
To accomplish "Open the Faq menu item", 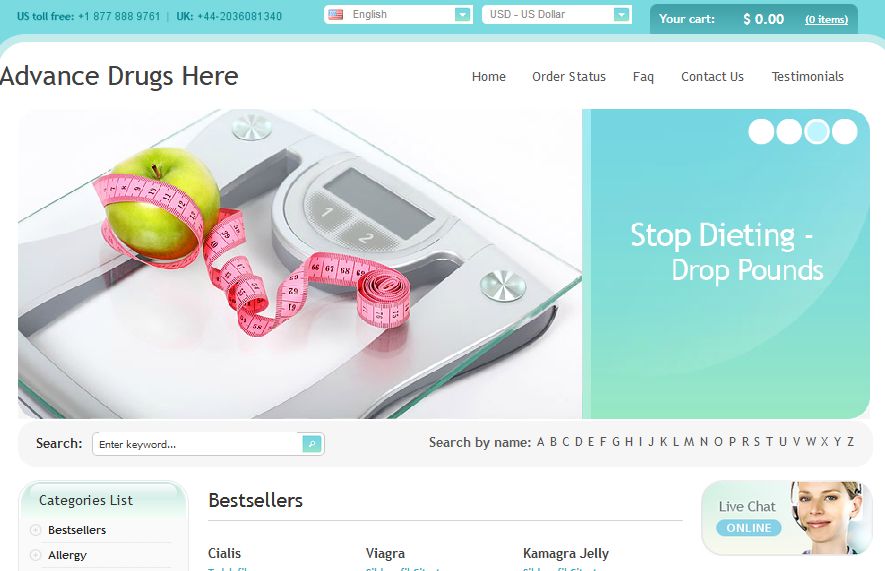I will point(643,77).
